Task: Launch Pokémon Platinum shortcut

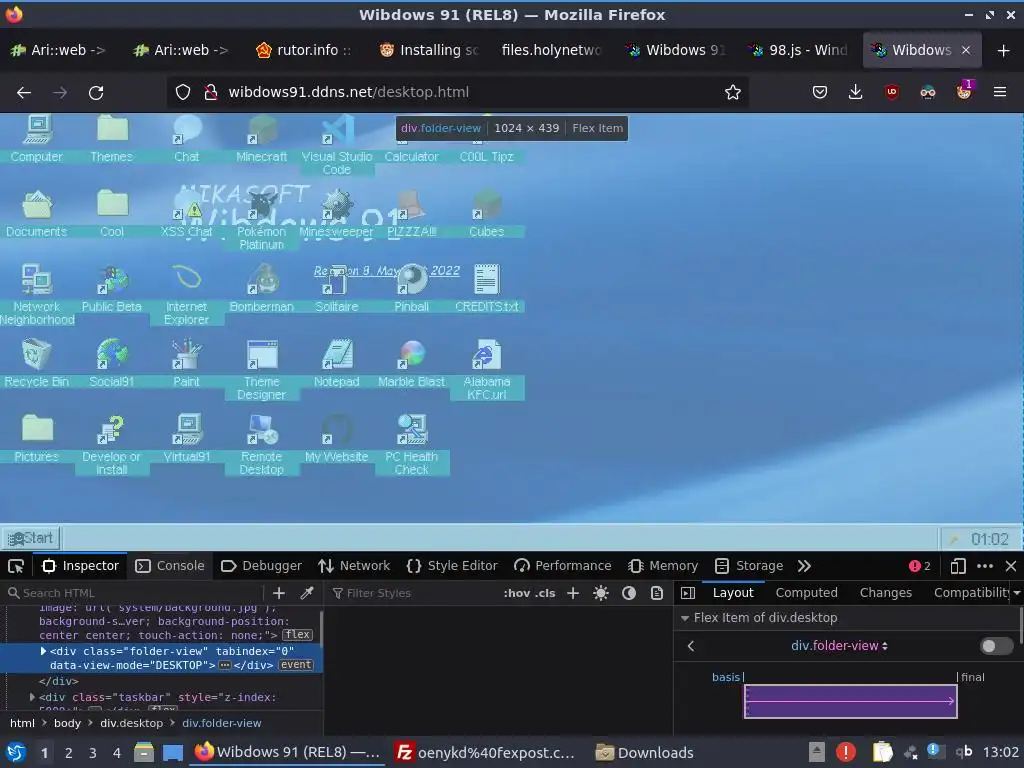Action: click(262, 220)
